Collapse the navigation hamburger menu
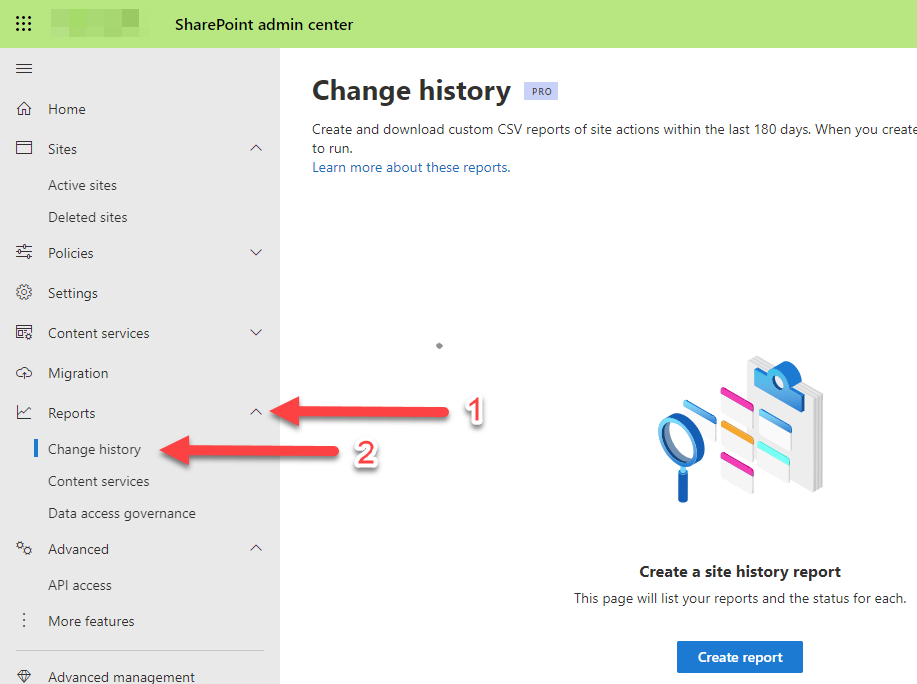Image resolution: width=917 pixels, height=684 pixels. click(24, 69)
